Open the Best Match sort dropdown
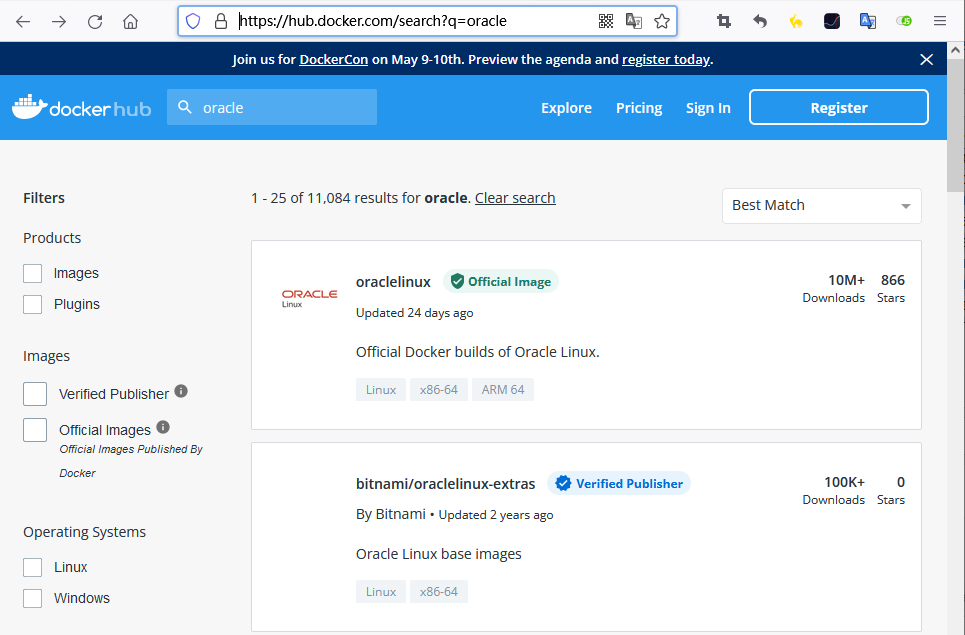This screenshot has height=635, width=965. point(822,206)
